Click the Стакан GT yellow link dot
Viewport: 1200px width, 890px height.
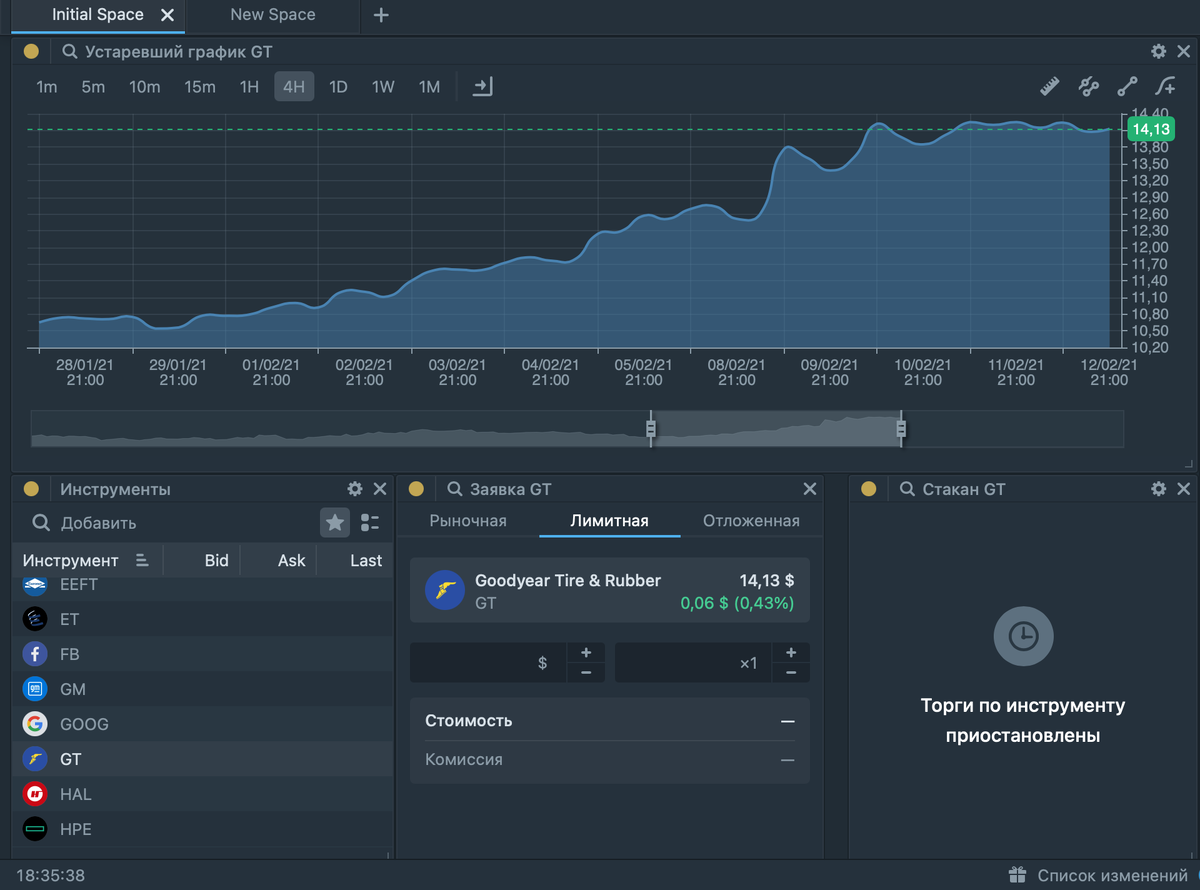[868, 489]
